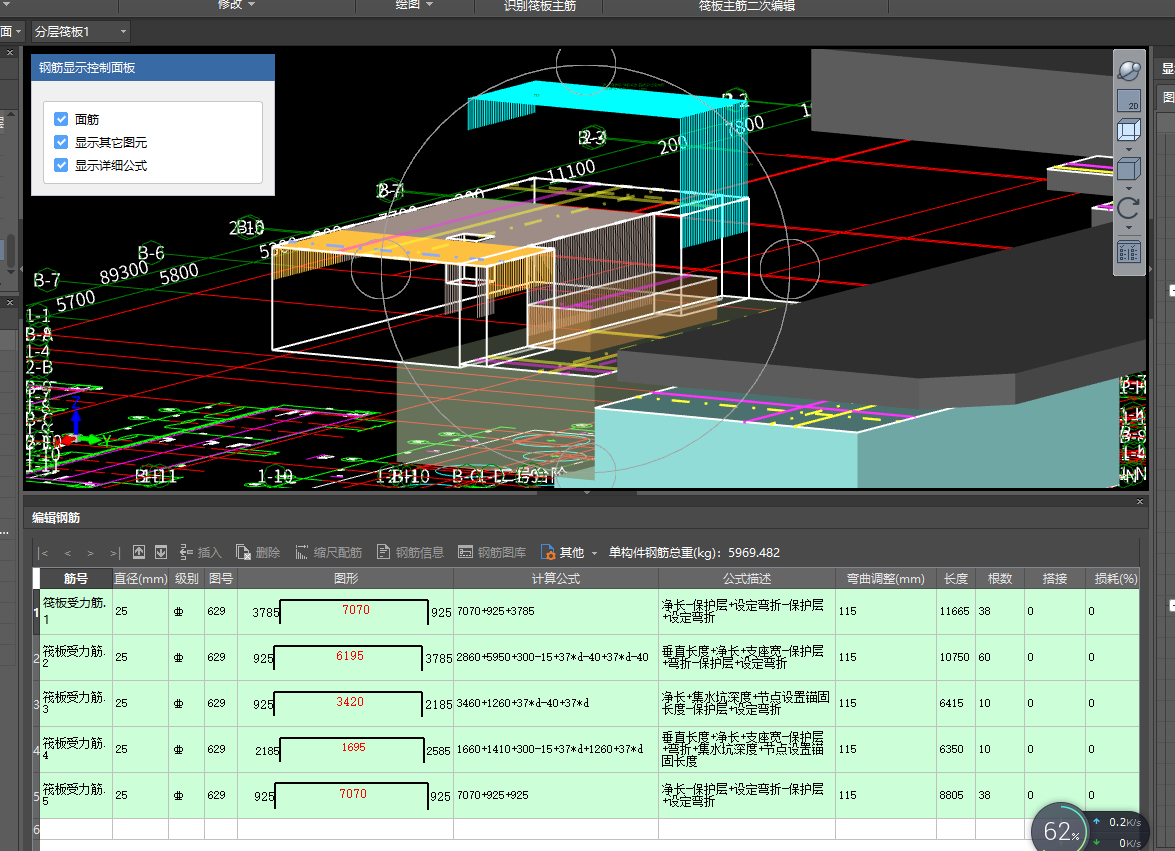The width and height of the screenshot is (1175, 851).
Task: Toggle the 显示其它图元 checkbox
Action: [61, 142]
